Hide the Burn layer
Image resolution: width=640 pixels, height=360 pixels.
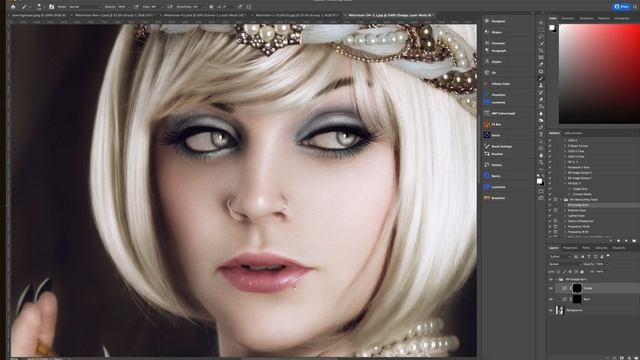tap(551, 299)
